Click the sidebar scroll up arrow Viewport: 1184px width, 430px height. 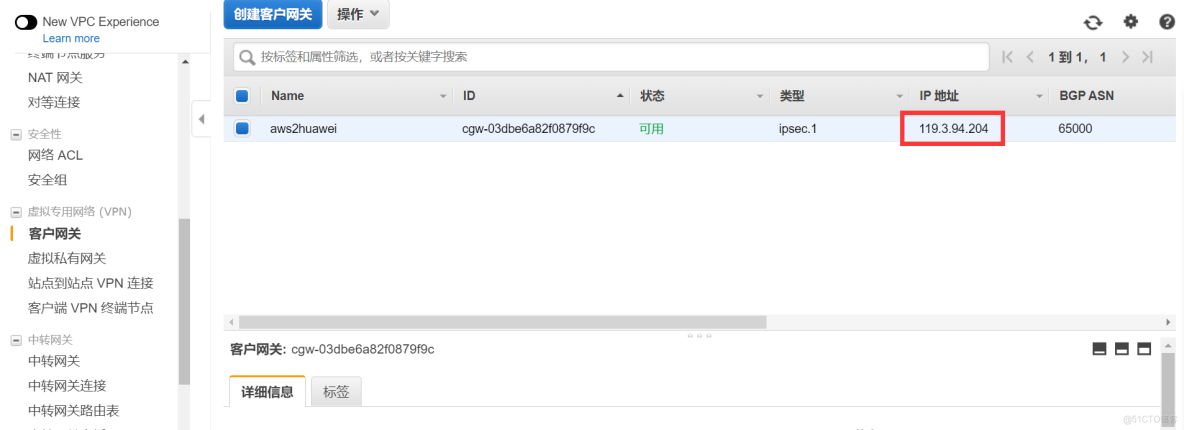(x=185, y=61)
